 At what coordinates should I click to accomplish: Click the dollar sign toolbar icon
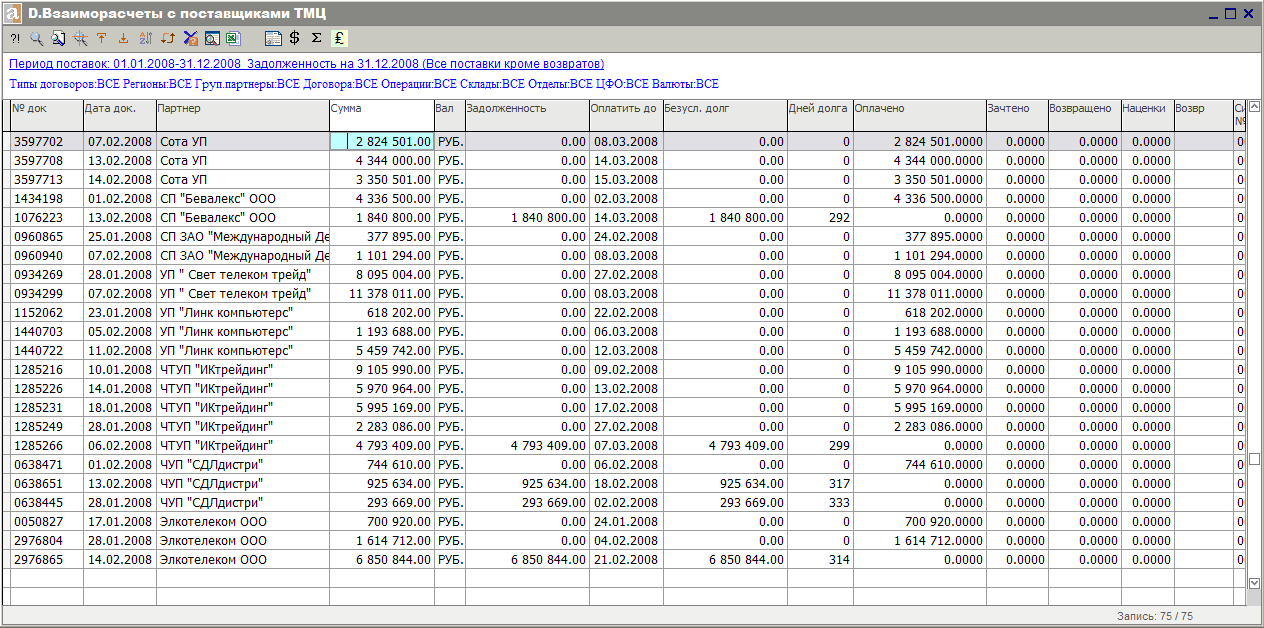click(x=294, y=38)
